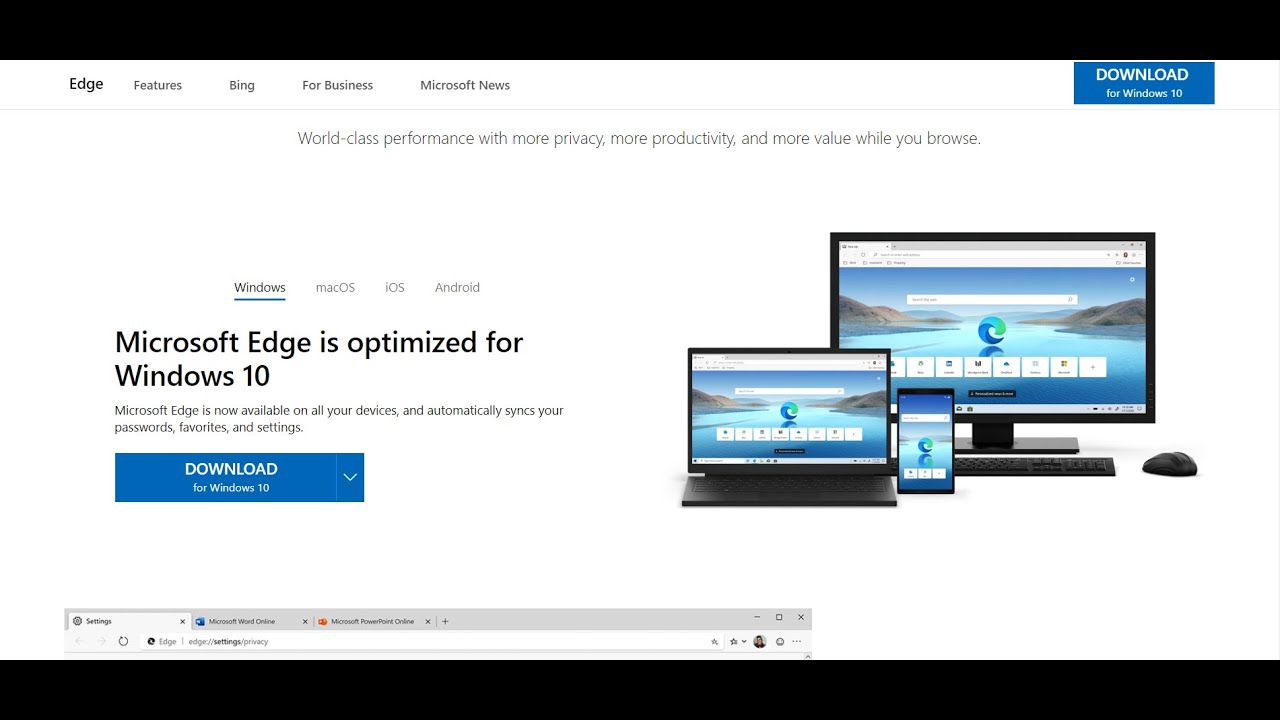This screenshot has height=720, width=1280.
Task: Click the forward navigation arrow
Action: click(100, 640)
